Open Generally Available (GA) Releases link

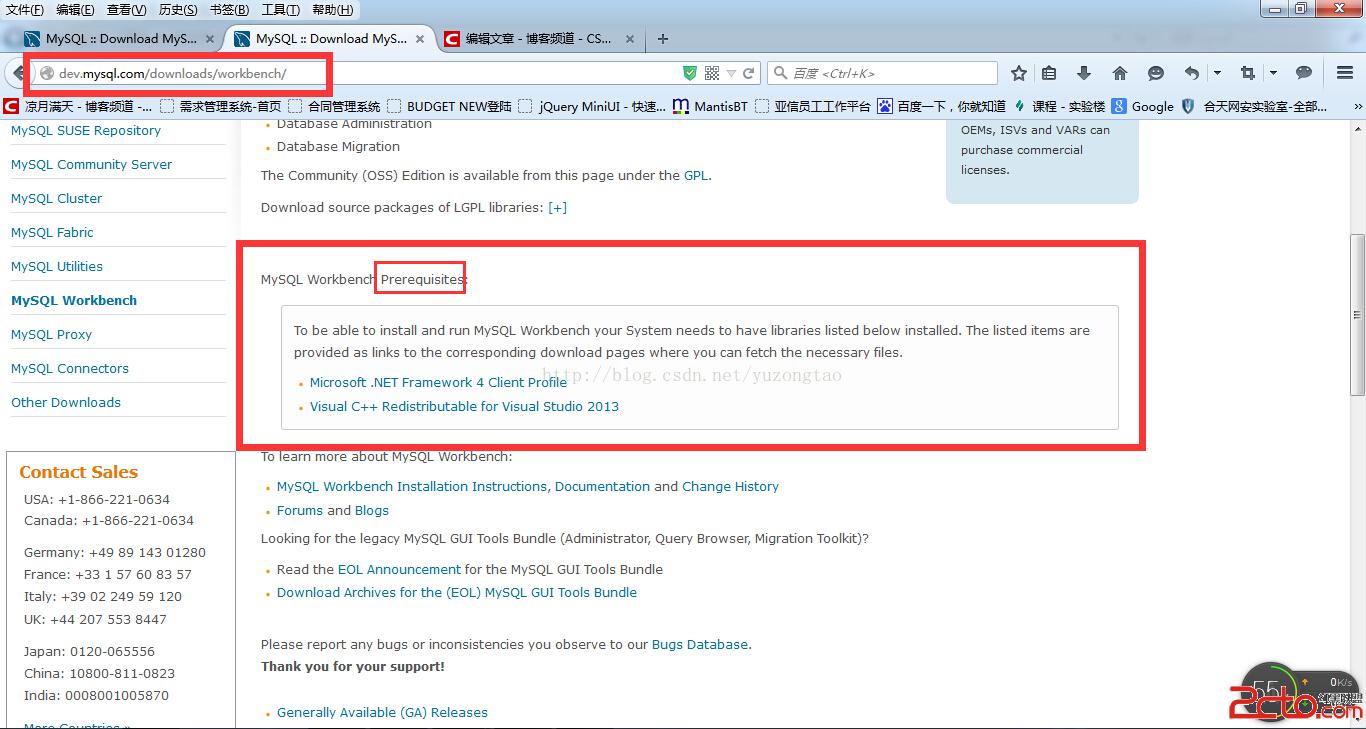point(382,712)
